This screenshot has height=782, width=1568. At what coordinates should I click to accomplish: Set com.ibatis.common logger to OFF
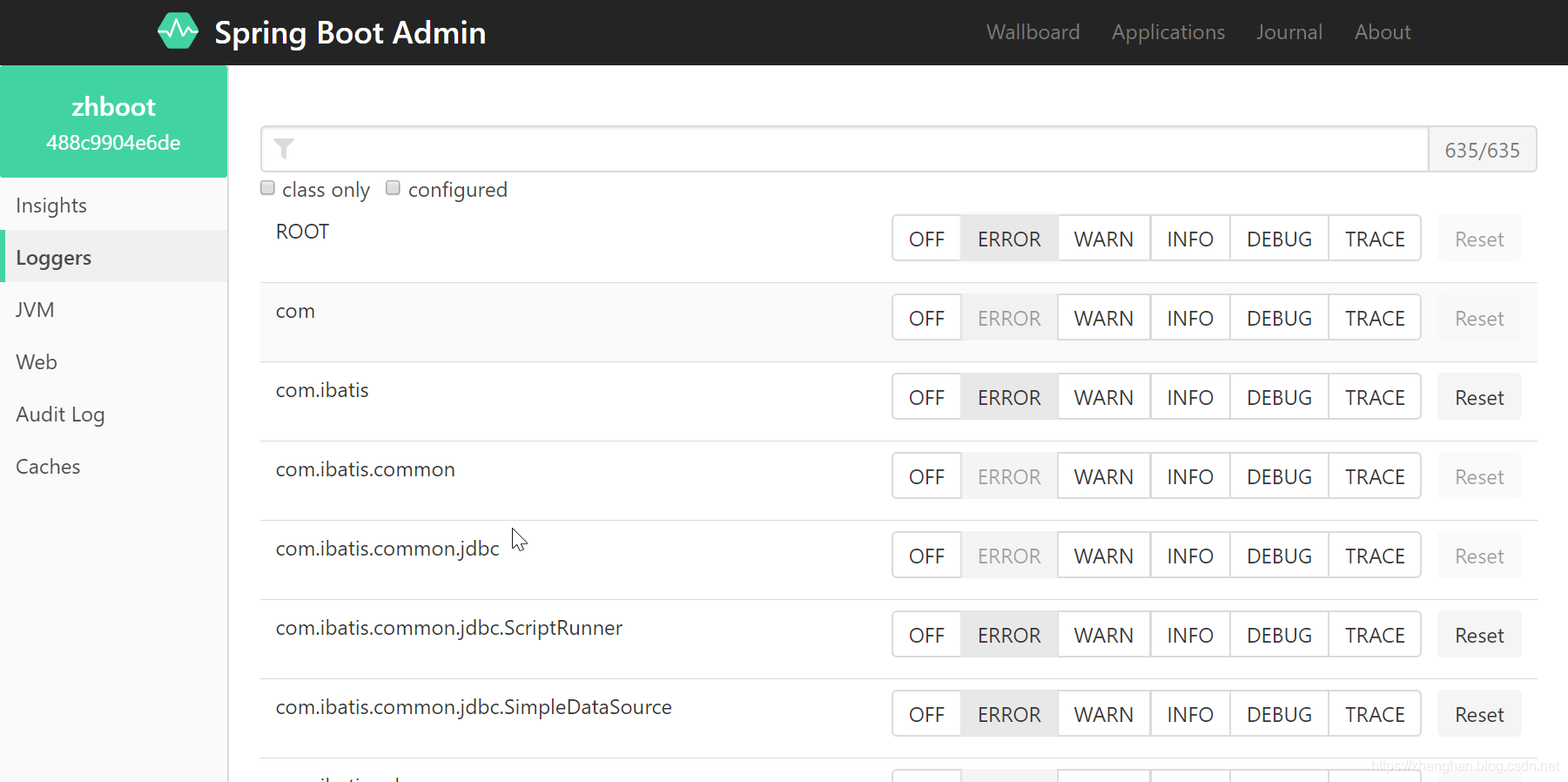point(926,476)
